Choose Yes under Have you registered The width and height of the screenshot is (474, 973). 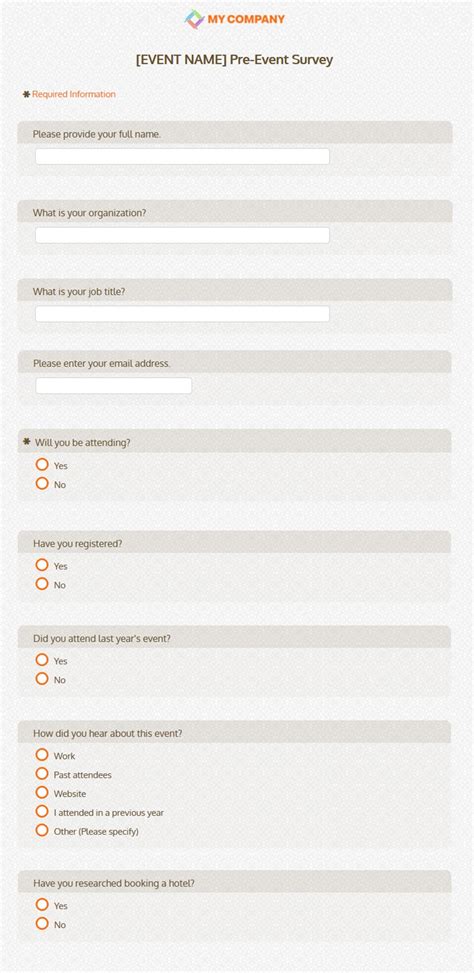(42, 565)
